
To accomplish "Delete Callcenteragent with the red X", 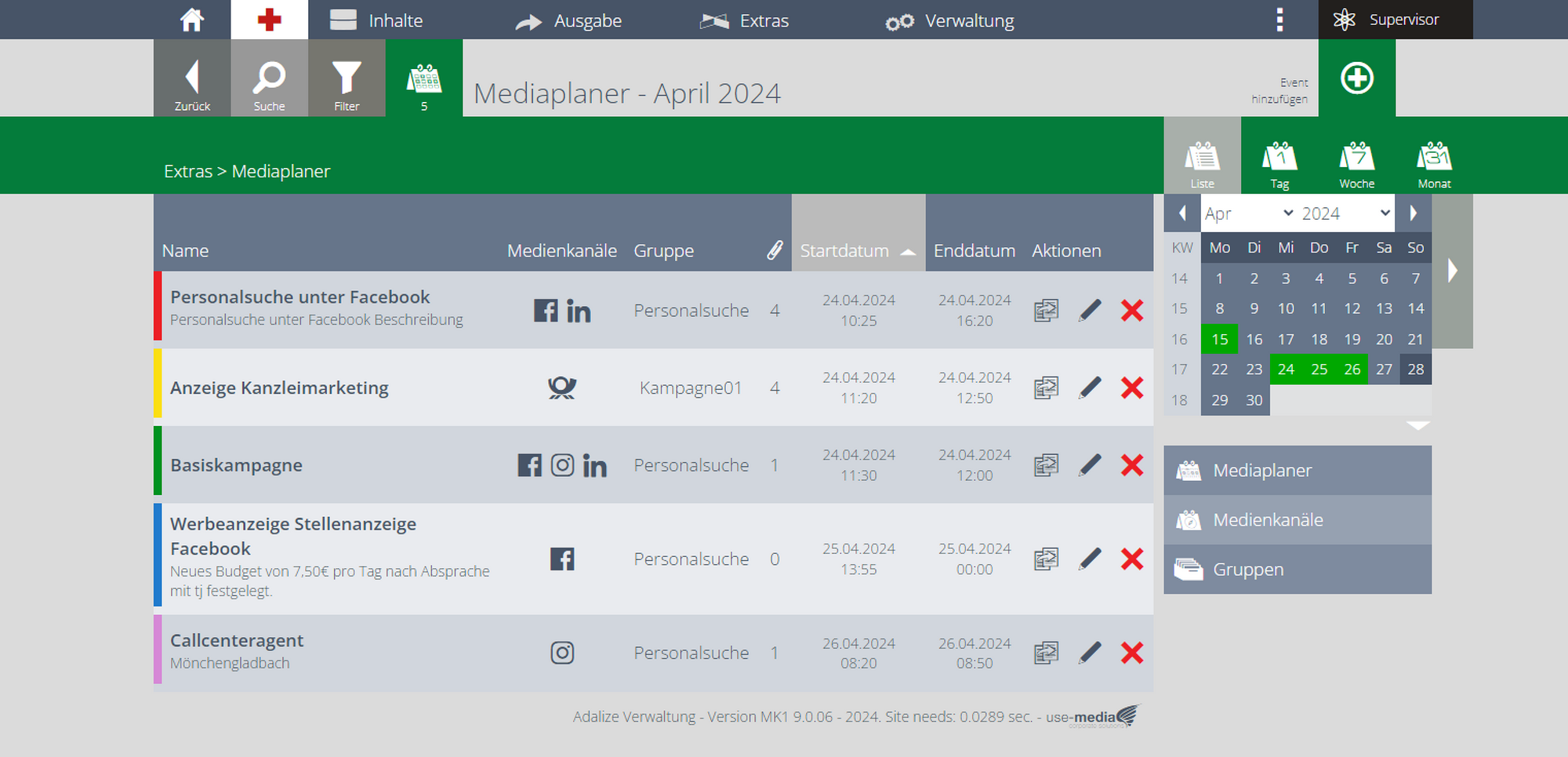I will (1132, 653).
